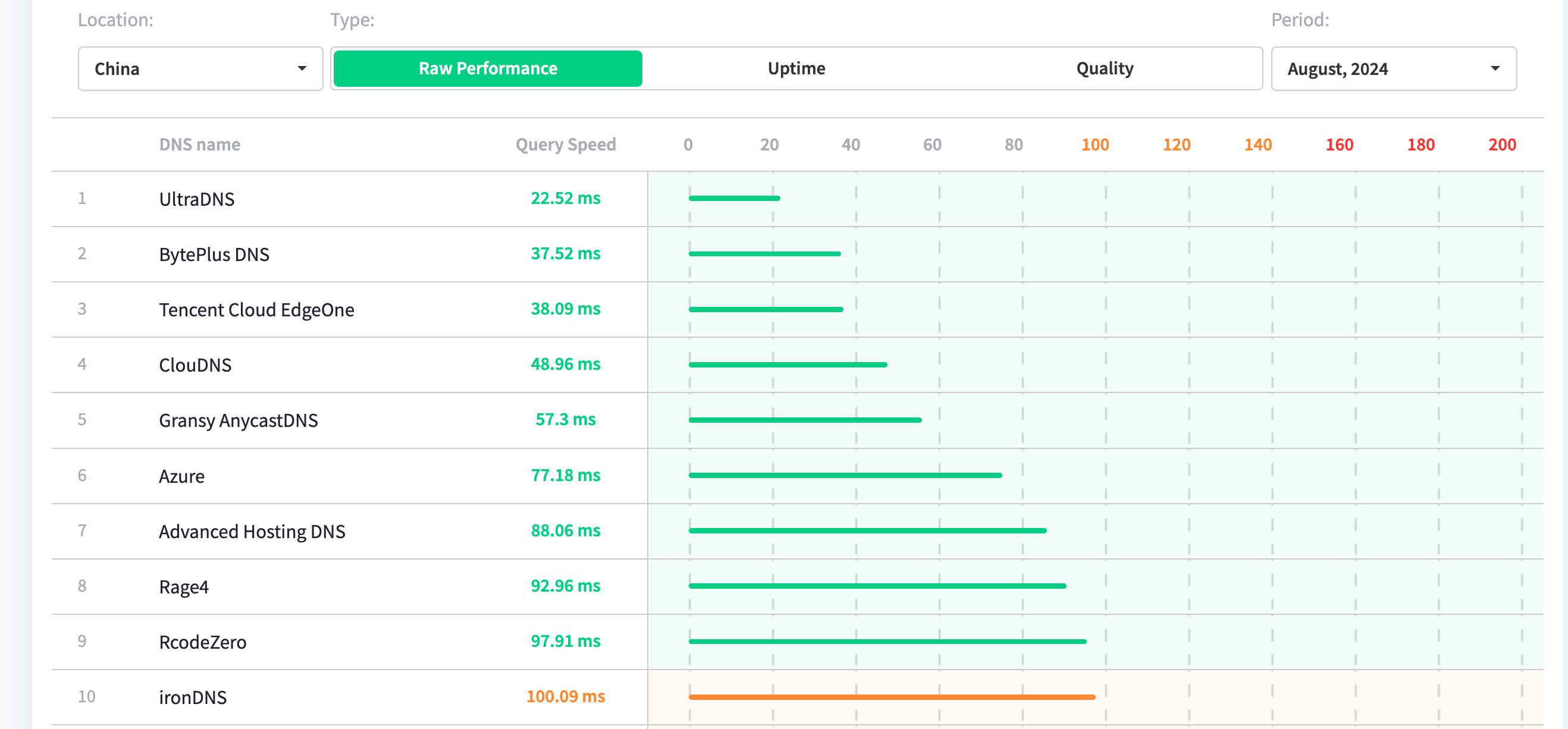
Task: Switch to the Quality type option
Action: click(x=1104, y=69)
